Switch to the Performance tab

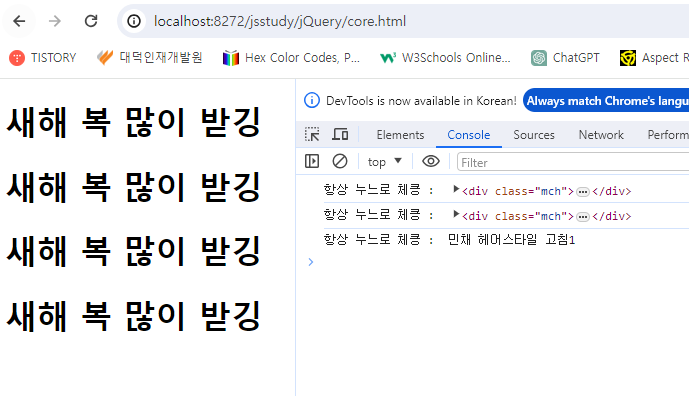coord(668,135)
